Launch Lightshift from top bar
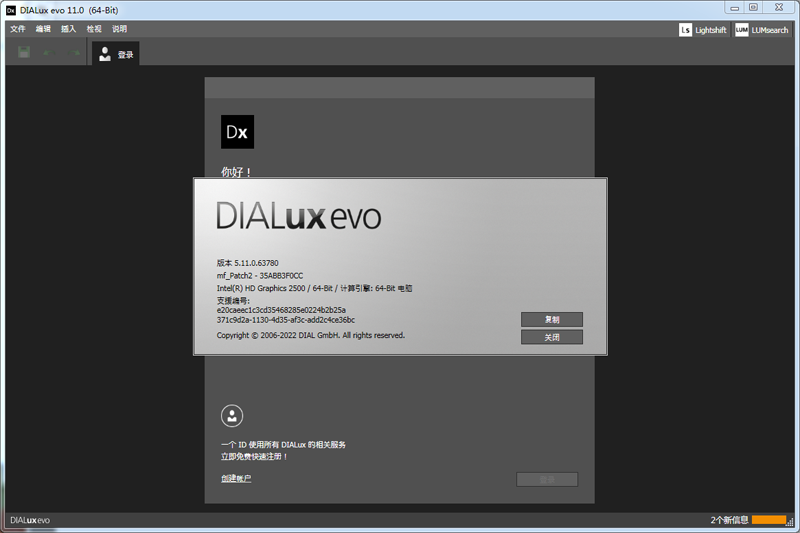 pyautogui.click(x=703, y=30)
